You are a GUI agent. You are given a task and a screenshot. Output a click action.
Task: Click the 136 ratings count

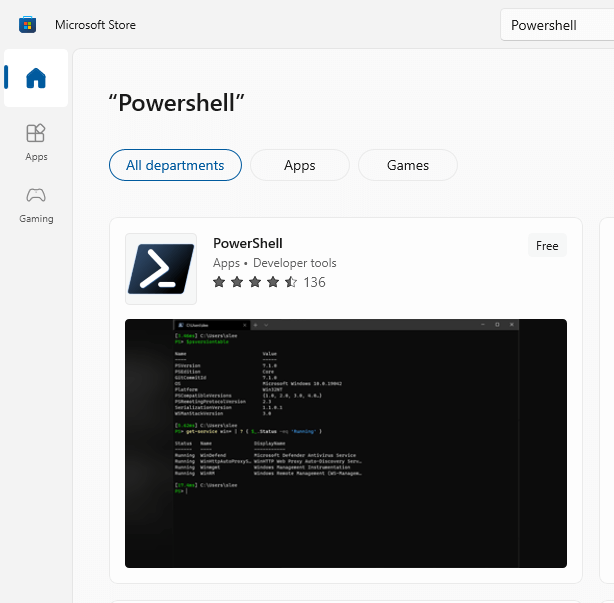(x=314, y=282)
